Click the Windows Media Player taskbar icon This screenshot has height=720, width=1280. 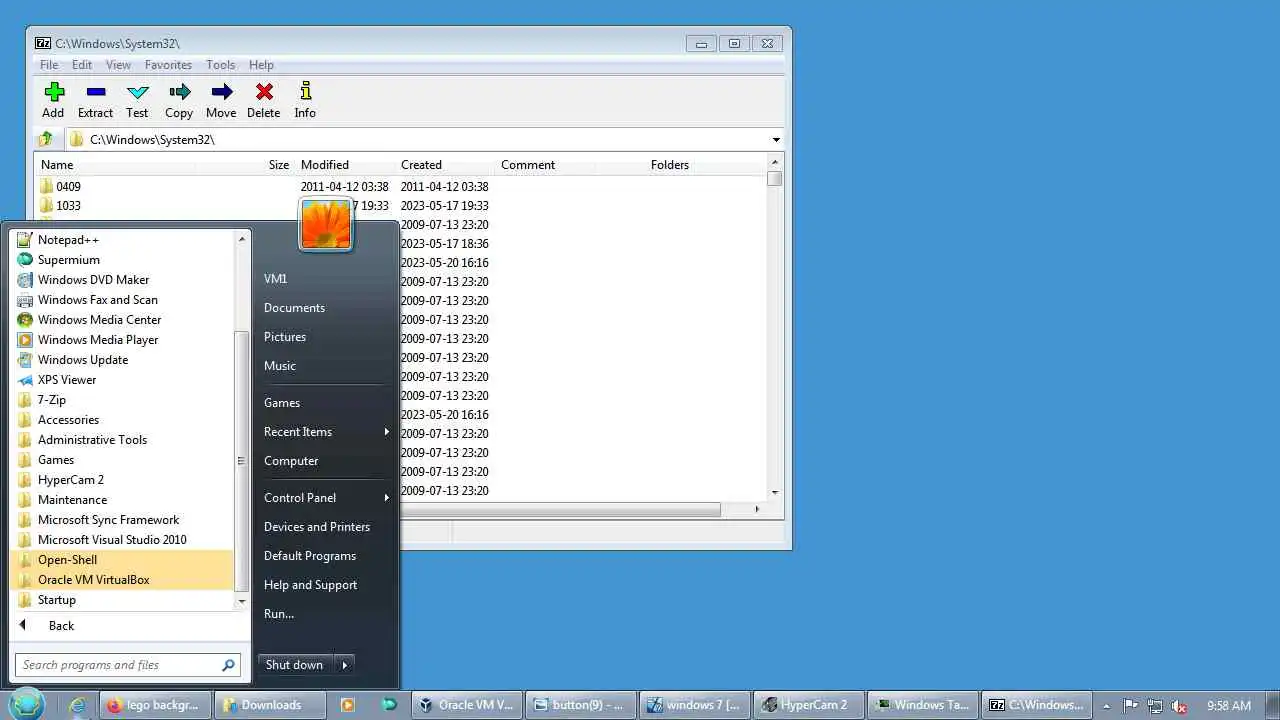(348, 705)
